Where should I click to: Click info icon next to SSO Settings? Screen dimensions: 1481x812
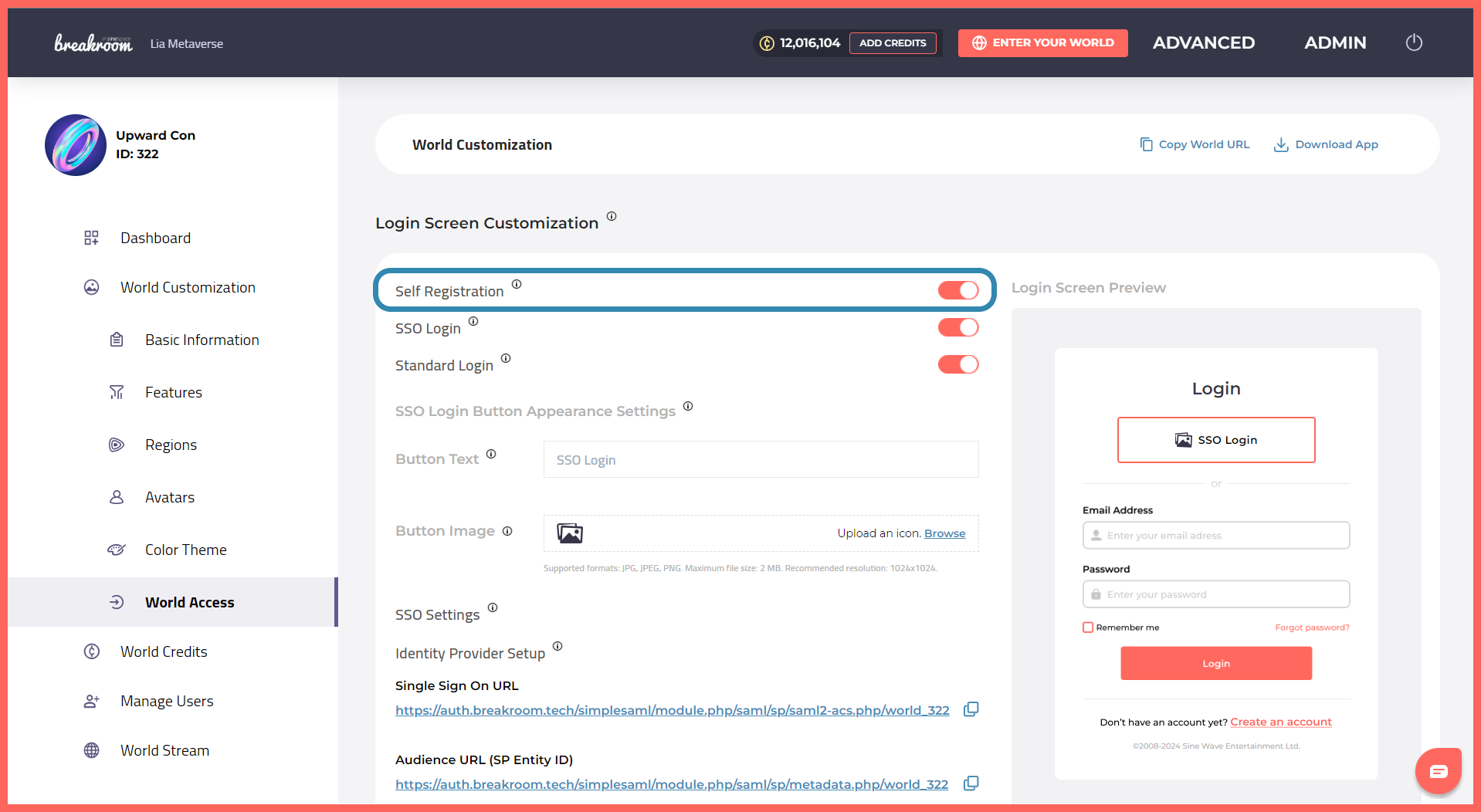point(493,607)
